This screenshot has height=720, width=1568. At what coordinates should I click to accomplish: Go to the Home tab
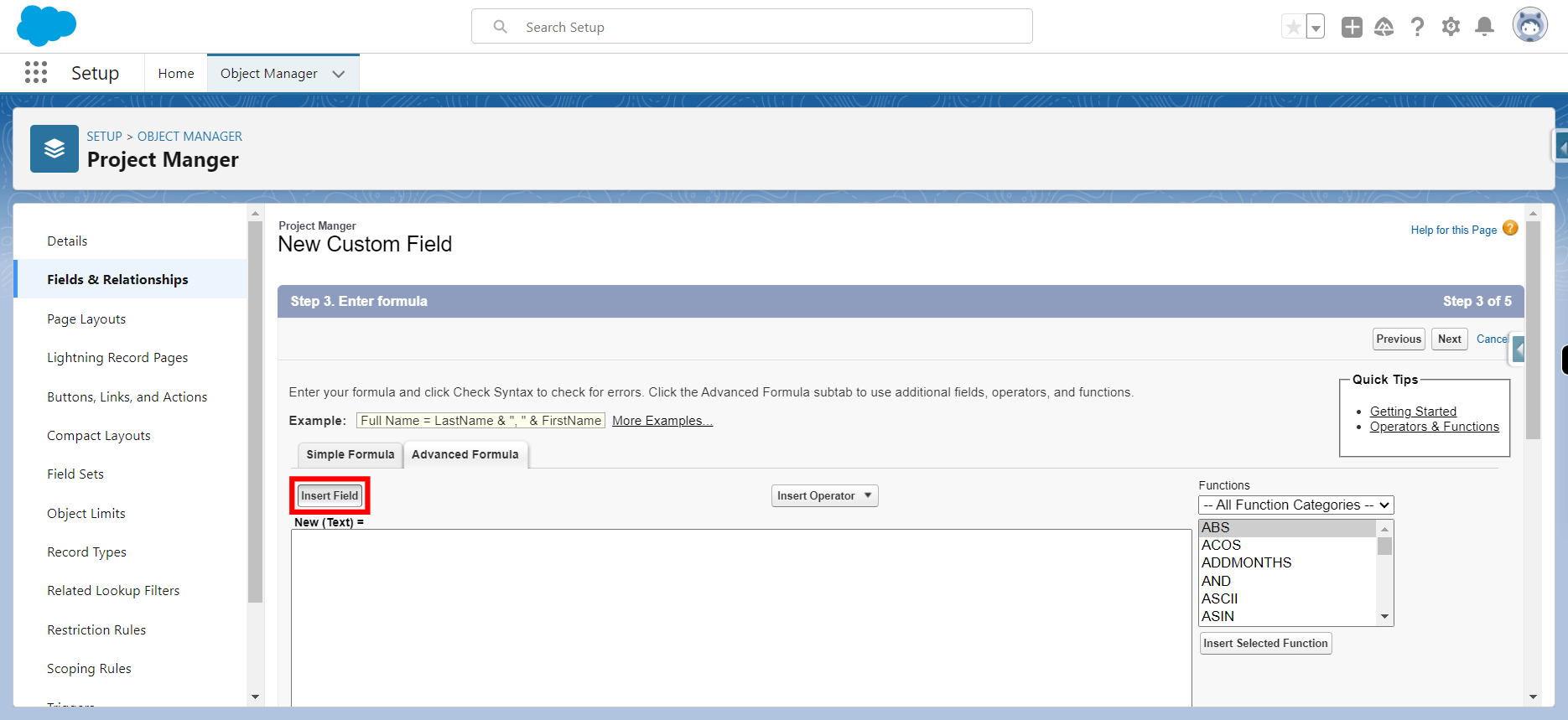(x=176, y=73)
